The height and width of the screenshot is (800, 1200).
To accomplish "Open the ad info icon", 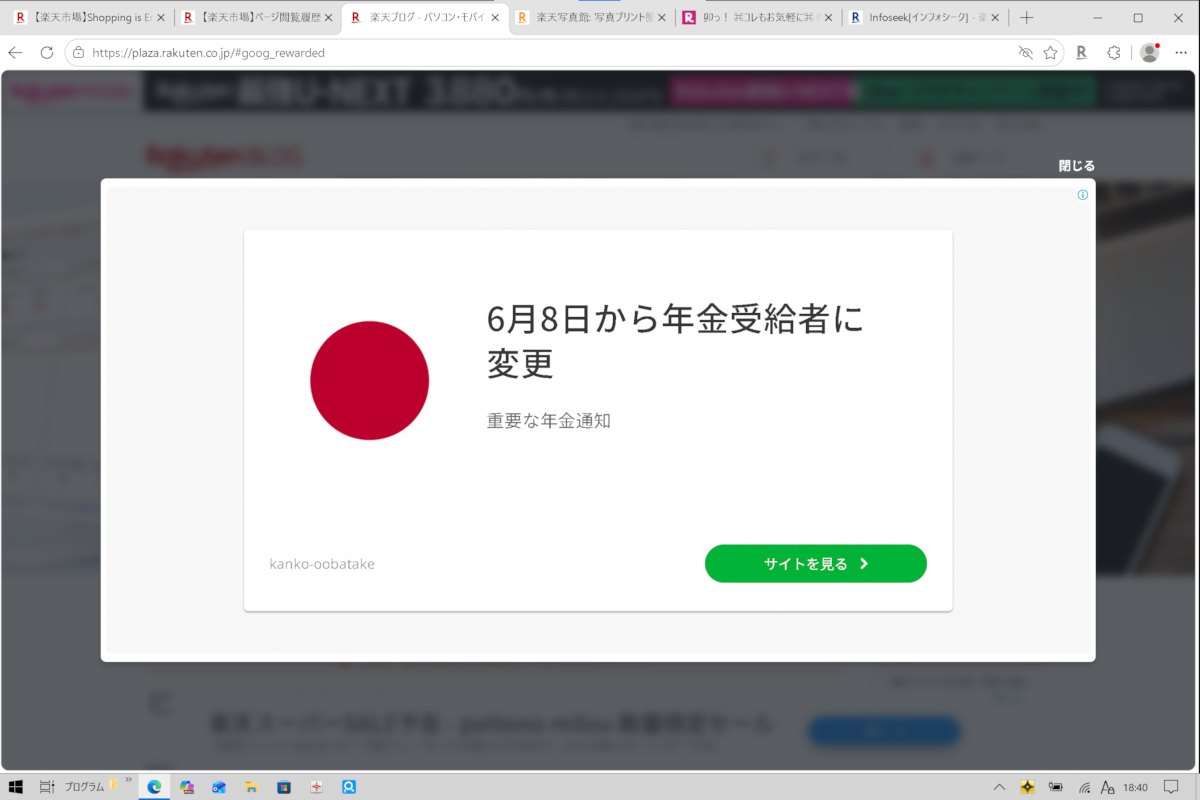I will pos(1082,195).
